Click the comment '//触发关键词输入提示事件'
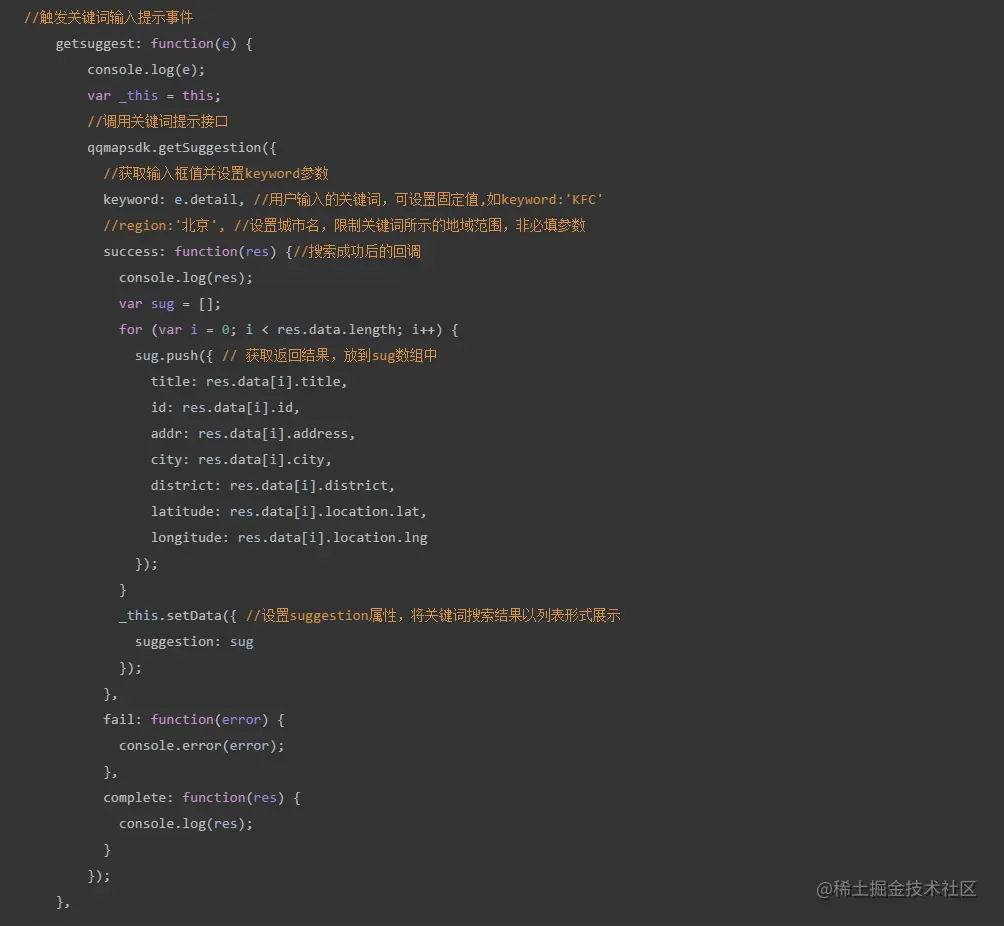The width and height of the screenshot is (1004, 926). click(108, 17)
